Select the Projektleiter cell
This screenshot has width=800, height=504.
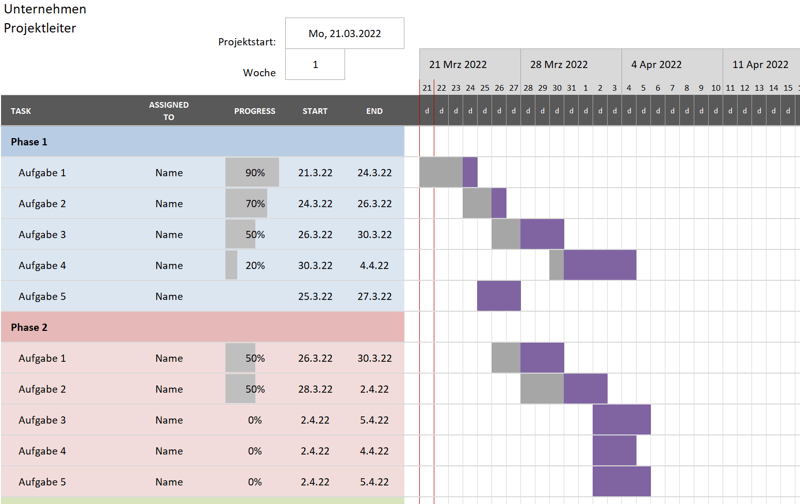(x=40, y=28)
